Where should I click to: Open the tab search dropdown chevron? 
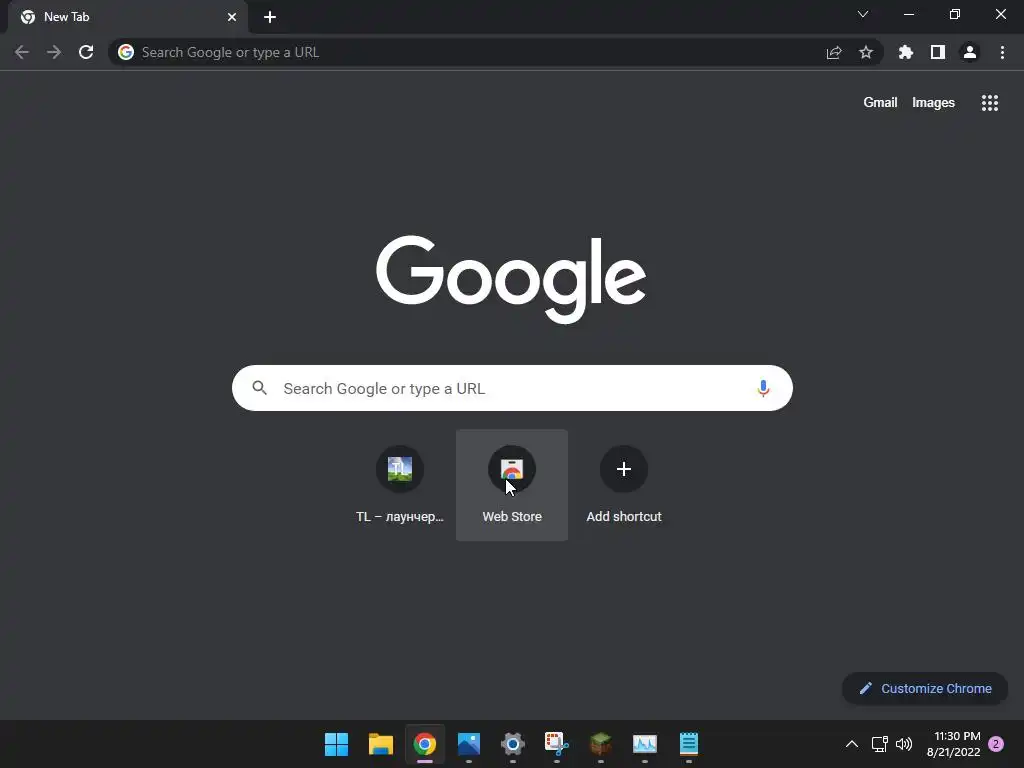863,14
